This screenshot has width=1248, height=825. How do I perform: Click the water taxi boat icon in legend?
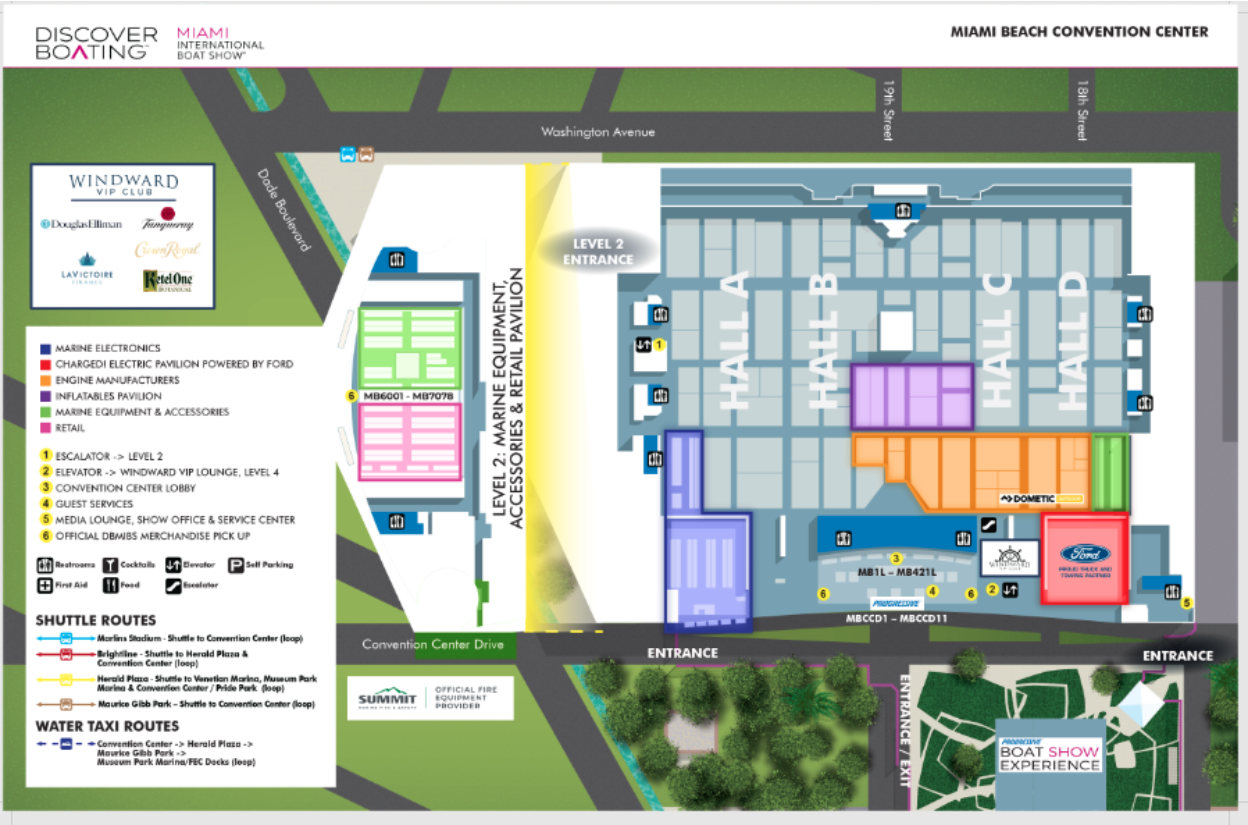tap(66, 744)
